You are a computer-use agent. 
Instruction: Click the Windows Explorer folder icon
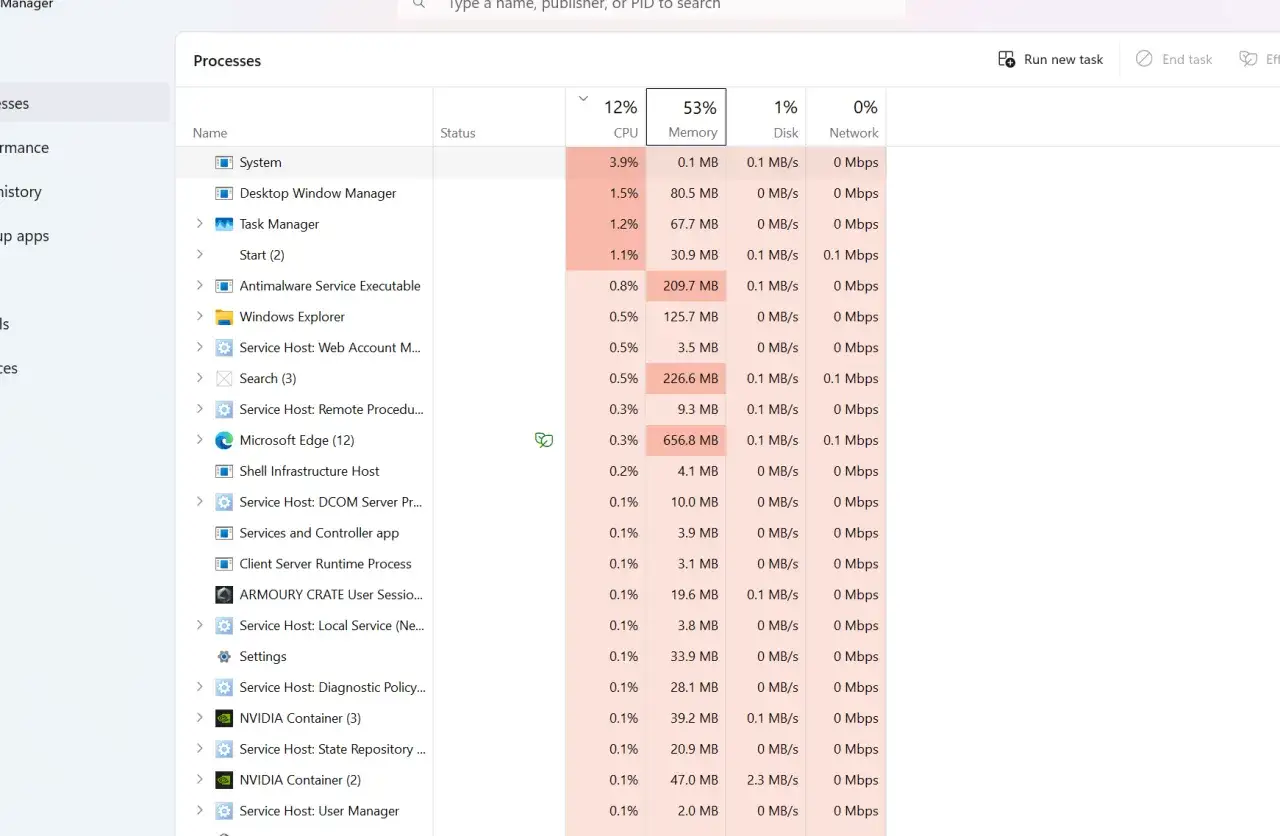224,317
